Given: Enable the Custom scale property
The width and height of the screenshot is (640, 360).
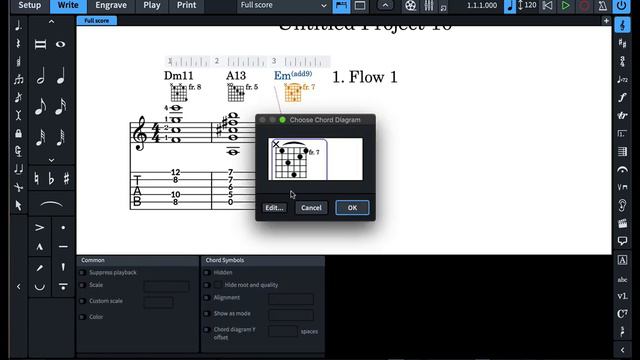Looking at the screenshot, I should pyautogui.click(x=82, y=301).
